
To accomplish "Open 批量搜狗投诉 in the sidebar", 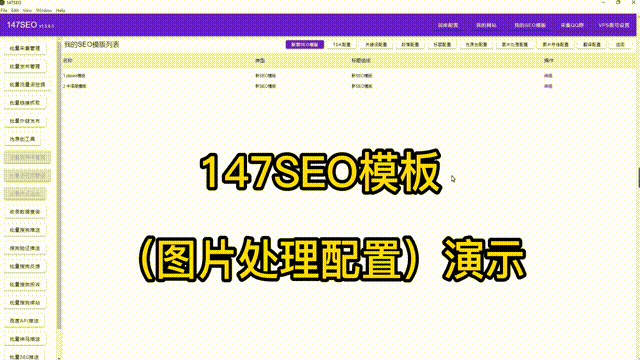I will (25, 284).
